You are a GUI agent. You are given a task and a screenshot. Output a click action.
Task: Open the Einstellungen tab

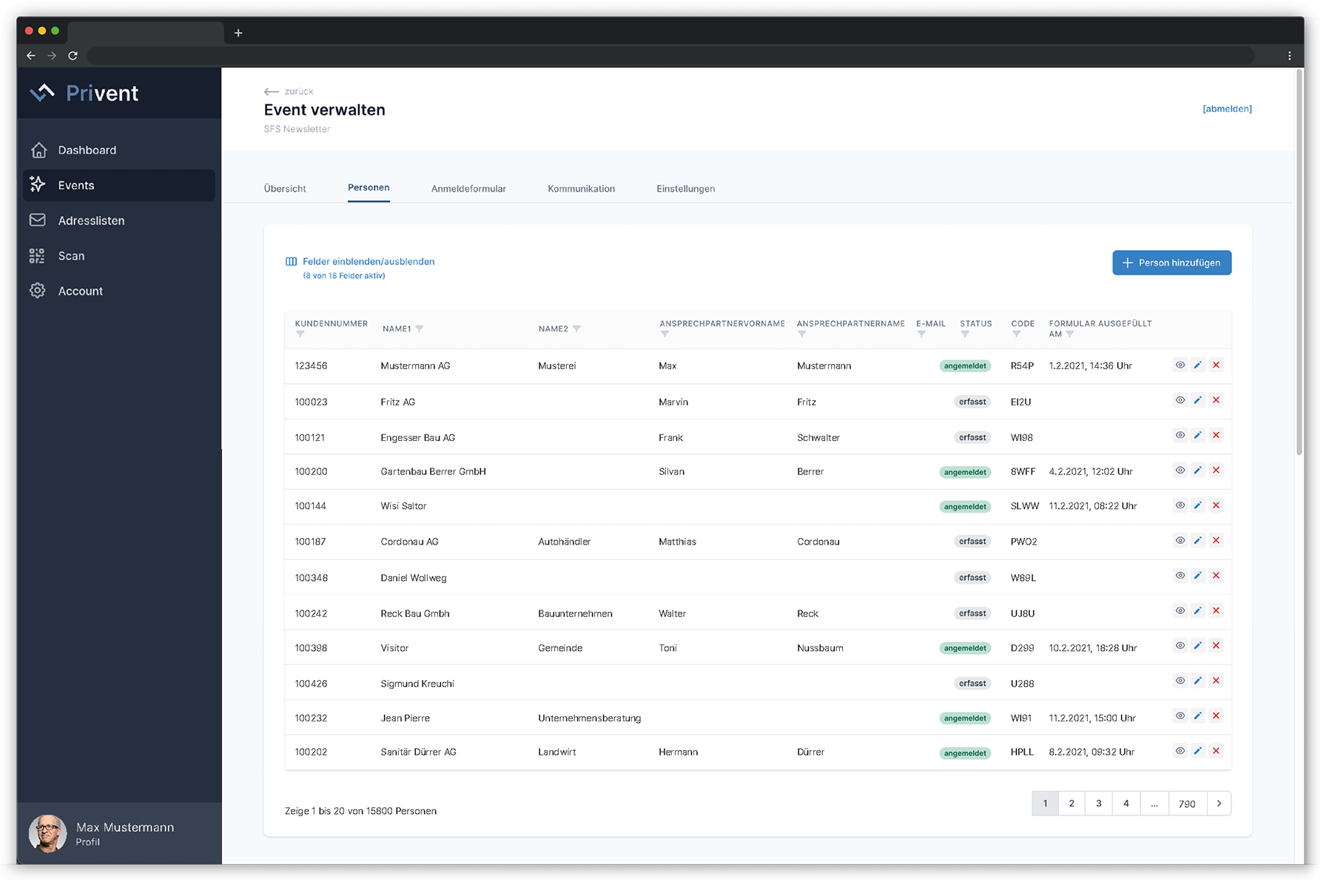[x=685, y=189]
